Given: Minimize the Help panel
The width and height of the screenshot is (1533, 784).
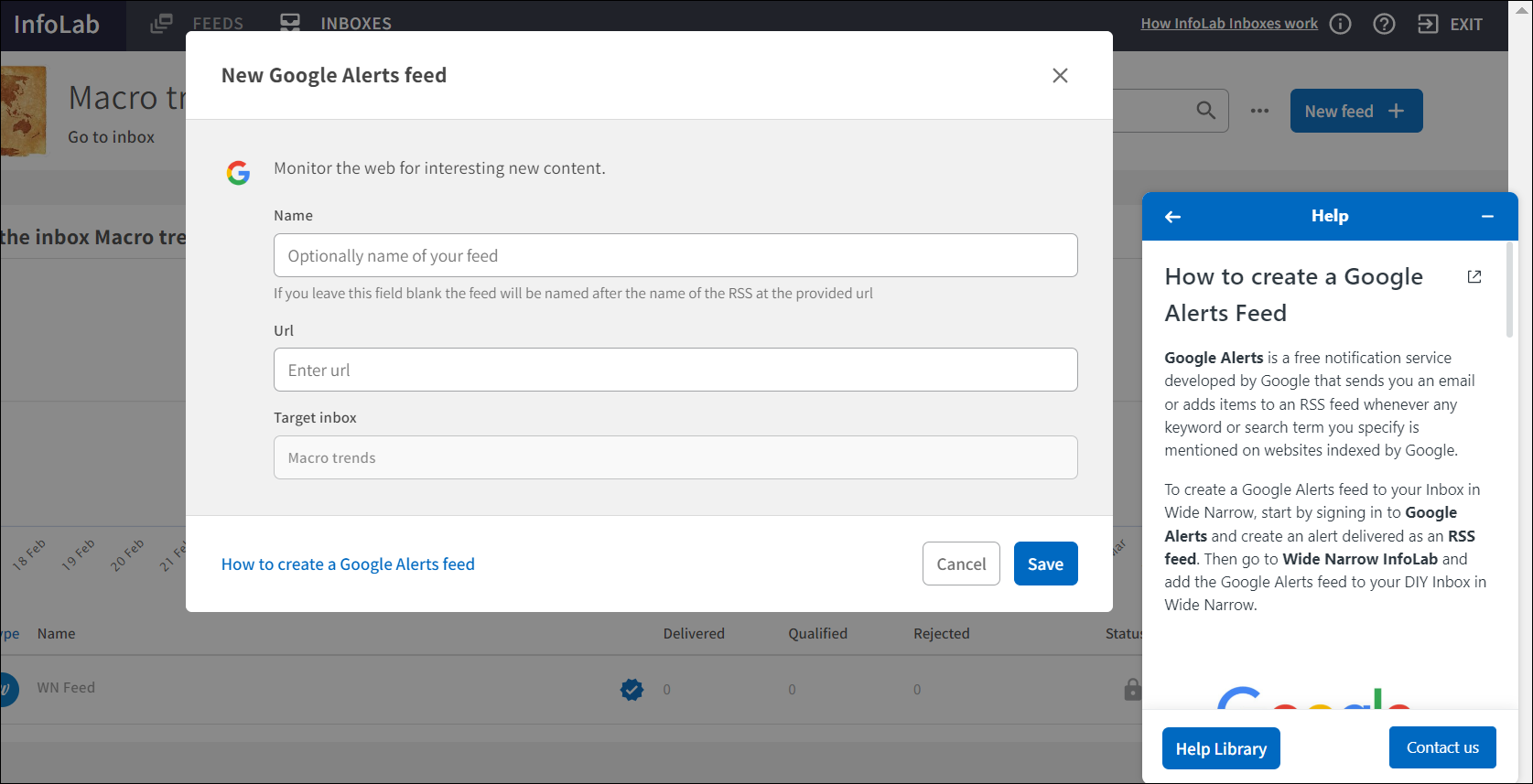Looking at the screenshot, I should pos(1487,217).
